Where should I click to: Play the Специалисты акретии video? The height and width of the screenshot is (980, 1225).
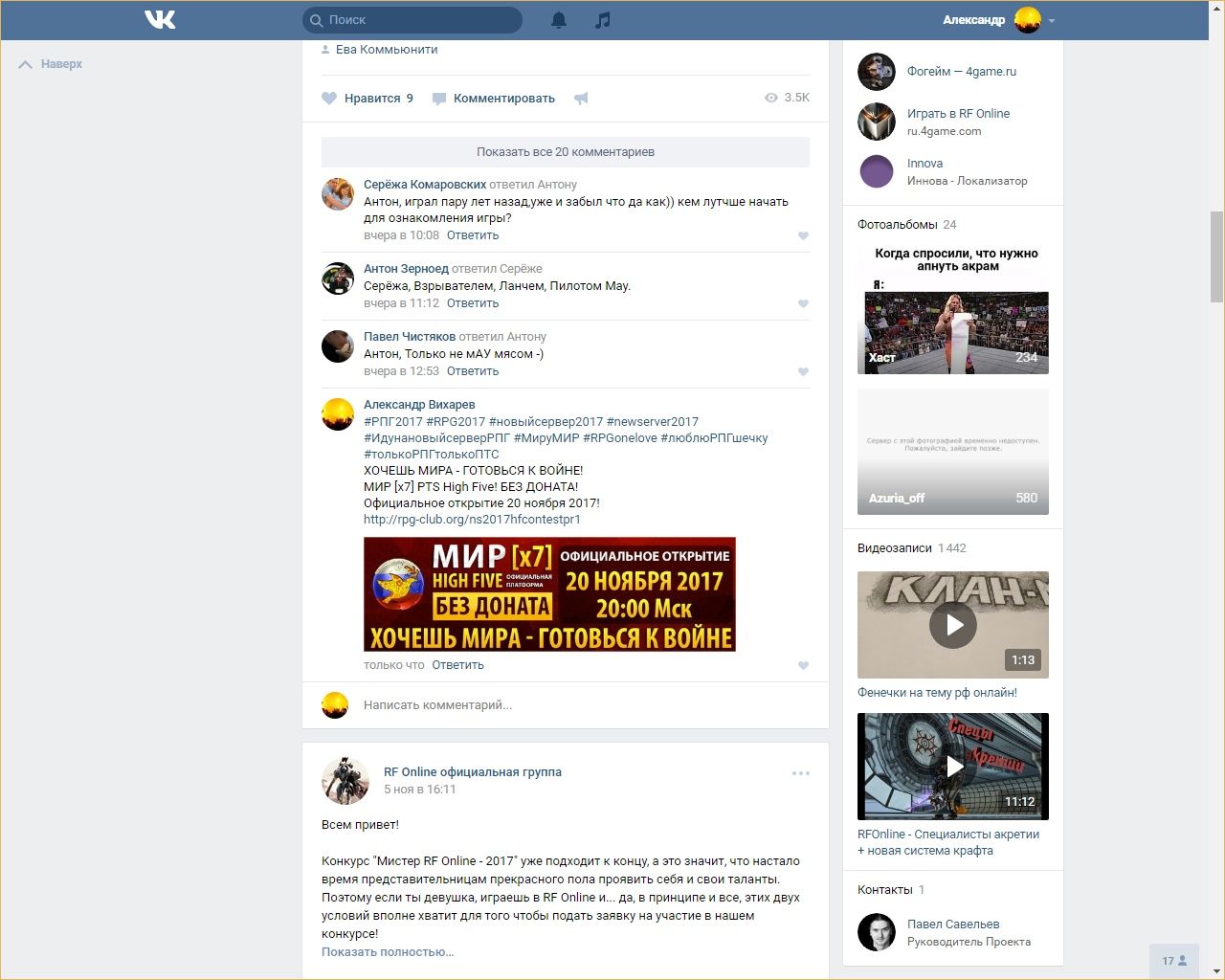click(953, 767)
